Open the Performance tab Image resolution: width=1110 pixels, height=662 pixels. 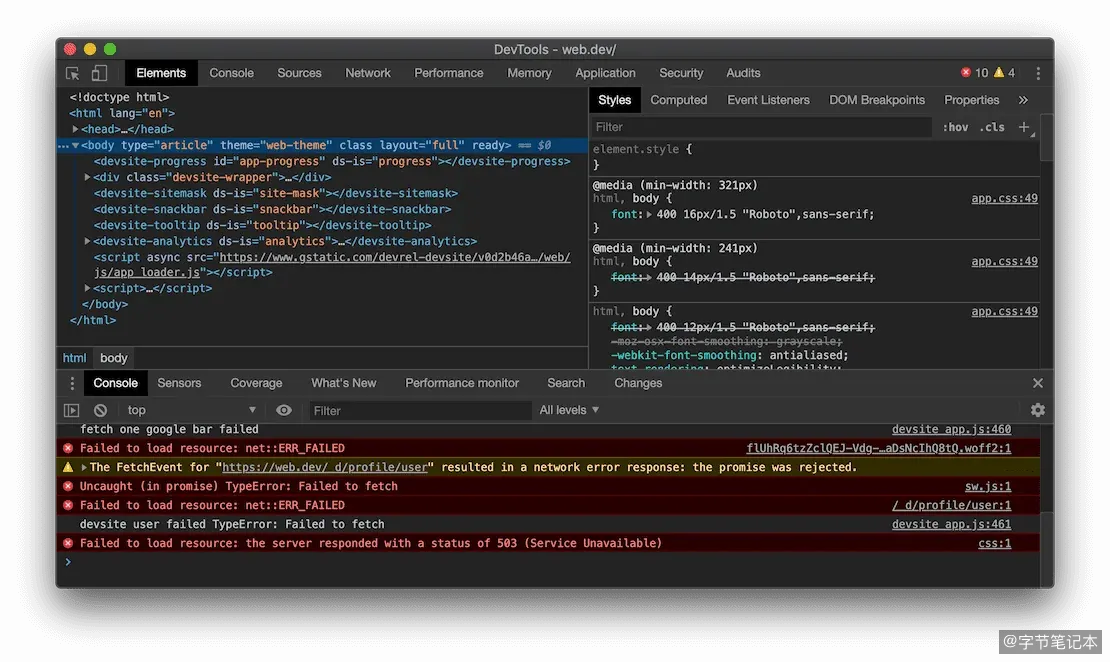(449, 73)
